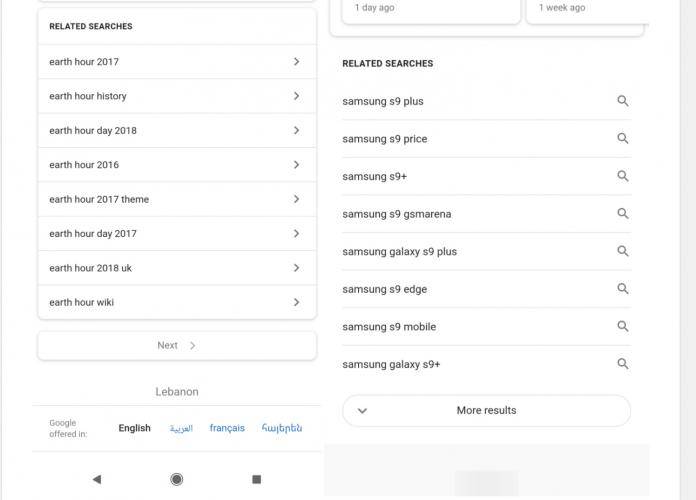Screen dimensions: 696x500
Task: Switch Google language to Arabic
Action: coord(181,429)
